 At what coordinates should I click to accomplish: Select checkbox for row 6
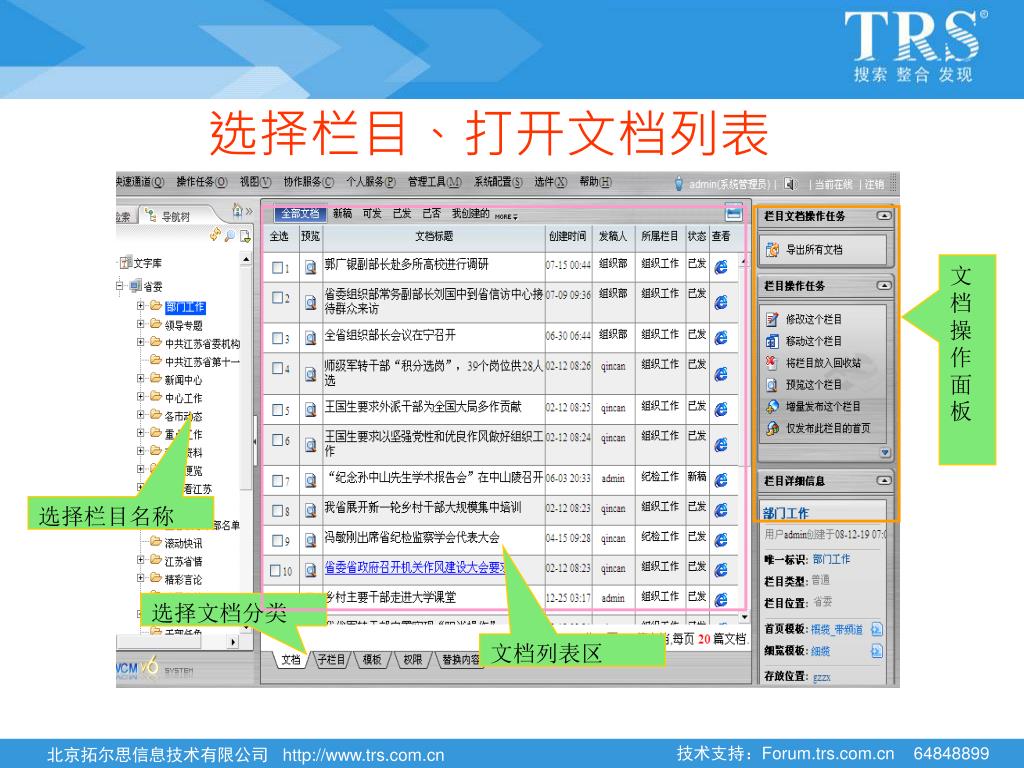point(278,440)
